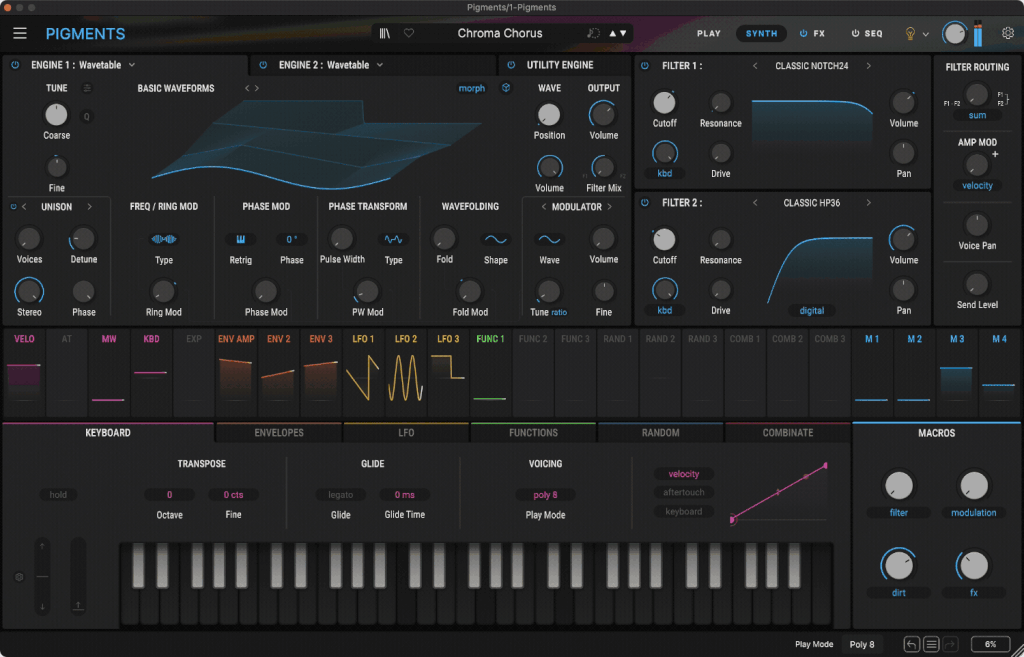Select the VELO modulation source slot
This screenshot has height=657, width=1024.
pos(24,373)
